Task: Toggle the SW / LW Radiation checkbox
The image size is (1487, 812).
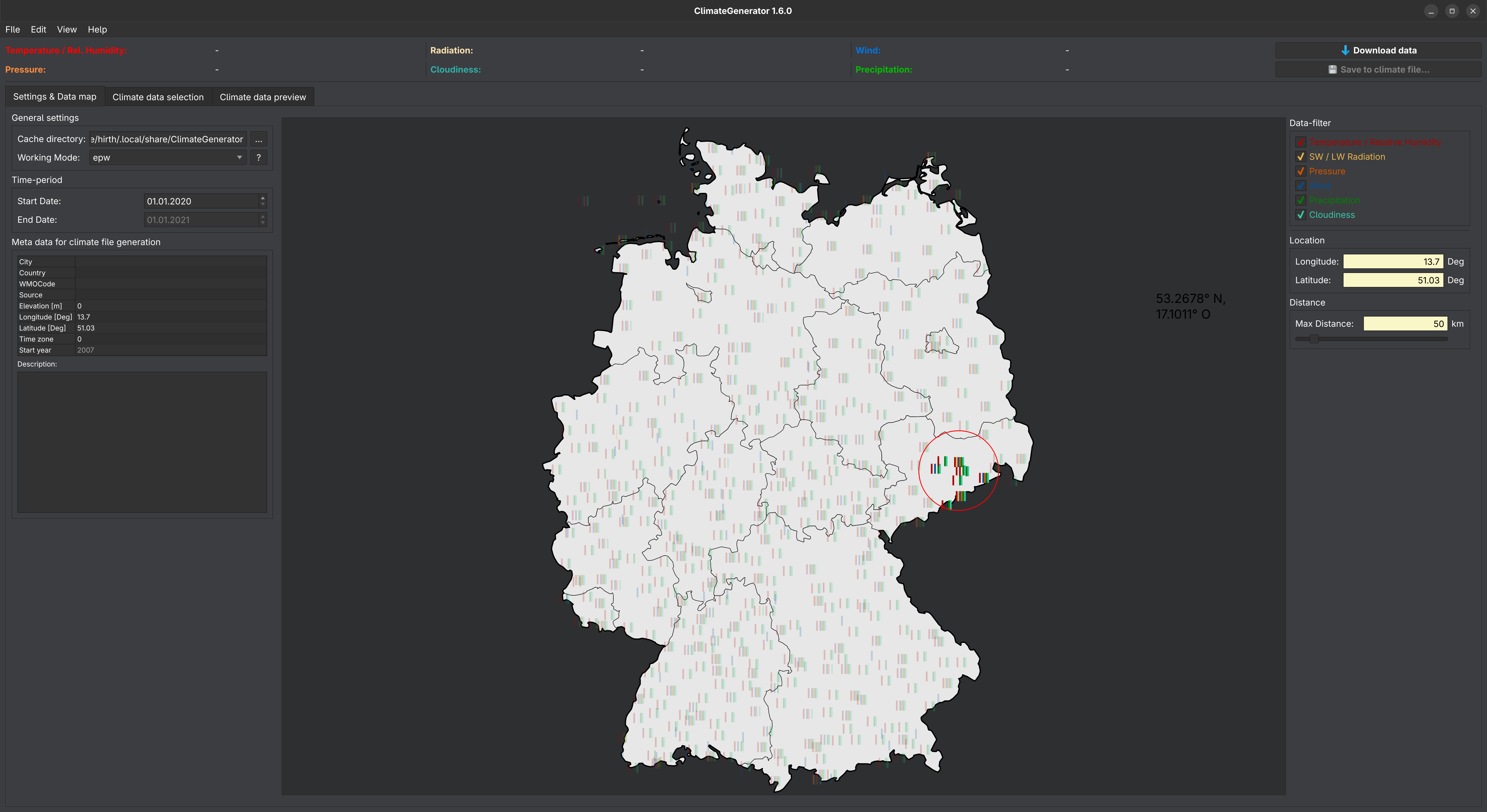Action: click(x=1301, y=157)
